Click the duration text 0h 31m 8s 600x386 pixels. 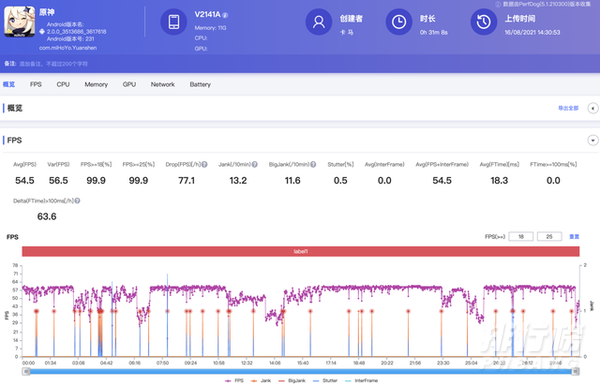(434, 33)
